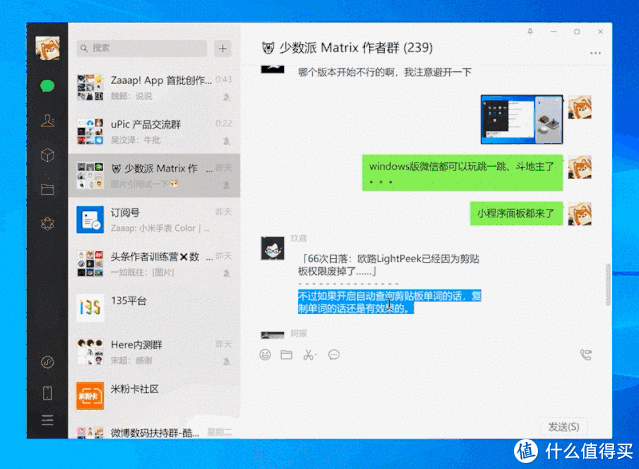Select the 少数派 Matrix 作 chat
Image resolution: width=639 pixels, height=469 pixels.
(154, 176)
